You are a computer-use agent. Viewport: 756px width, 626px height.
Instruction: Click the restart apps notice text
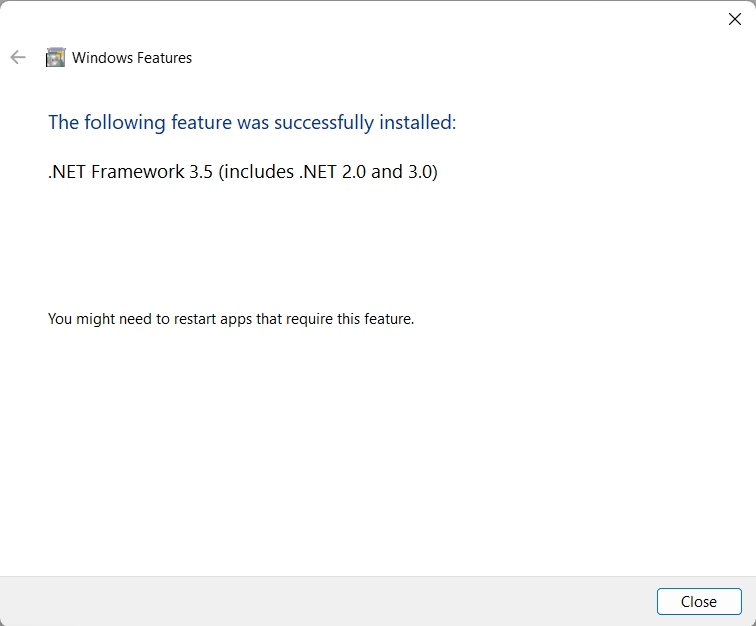point(231,319)
